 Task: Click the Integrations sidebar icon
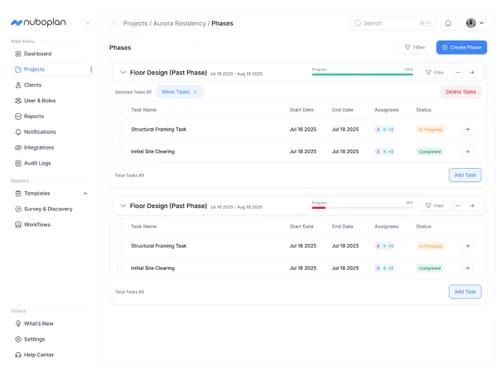click(18, 147)
